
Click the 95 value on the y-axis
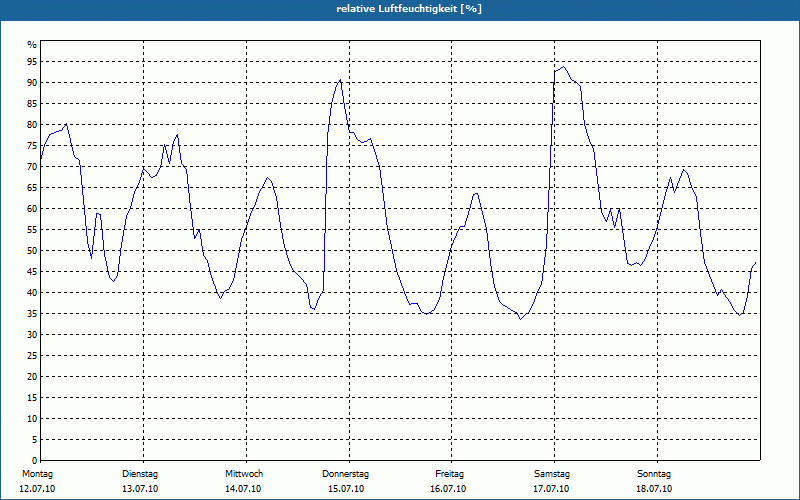(32, 62)
